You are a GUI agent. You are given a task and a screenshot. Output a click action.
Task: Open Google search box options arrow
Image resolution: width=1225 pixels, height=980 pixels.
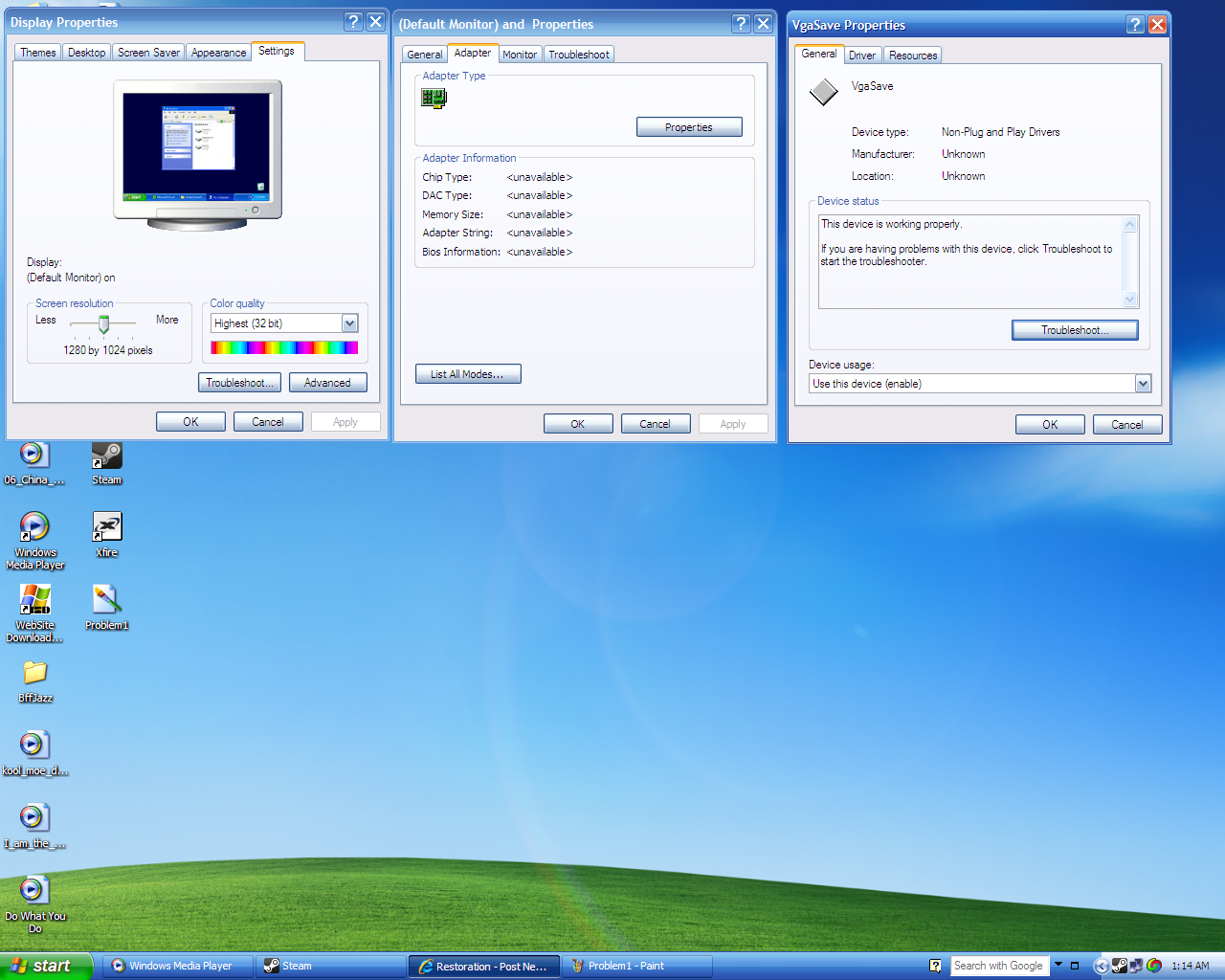(1058, 965)
